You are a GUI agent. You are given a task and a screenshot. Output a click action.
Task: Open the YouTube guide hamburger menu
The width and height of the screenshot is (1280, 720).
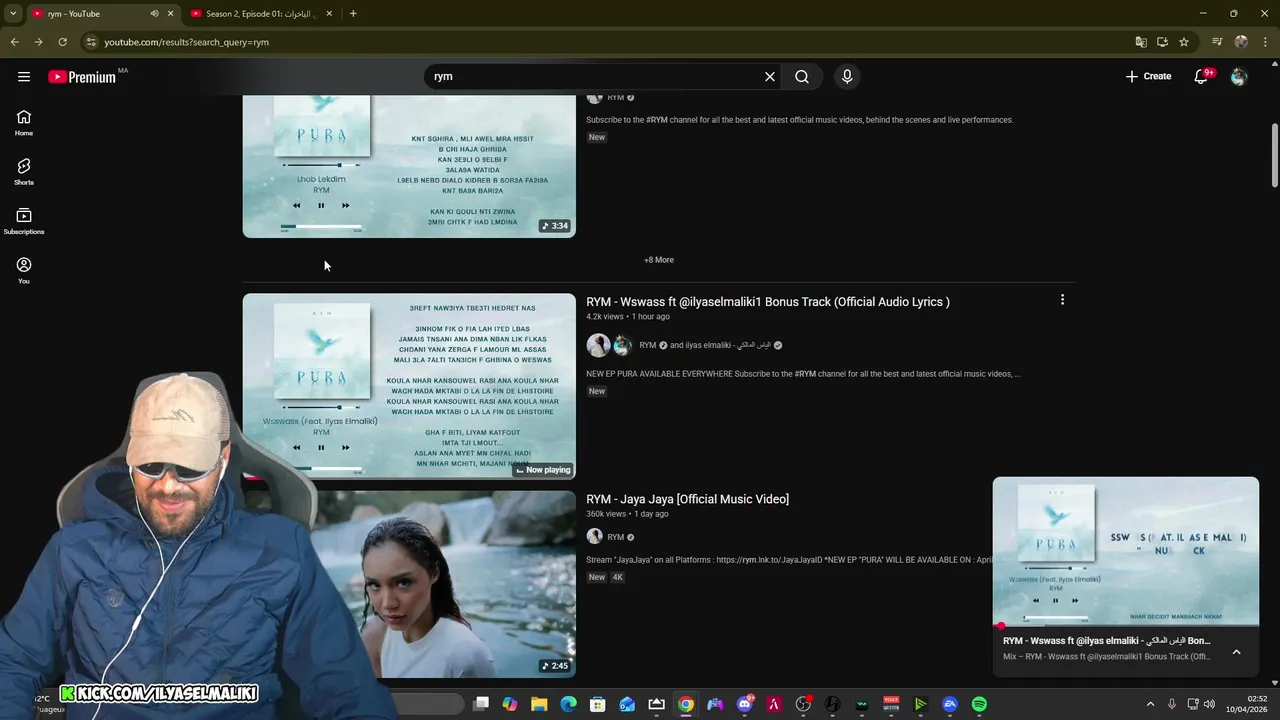tap(24, 77)
